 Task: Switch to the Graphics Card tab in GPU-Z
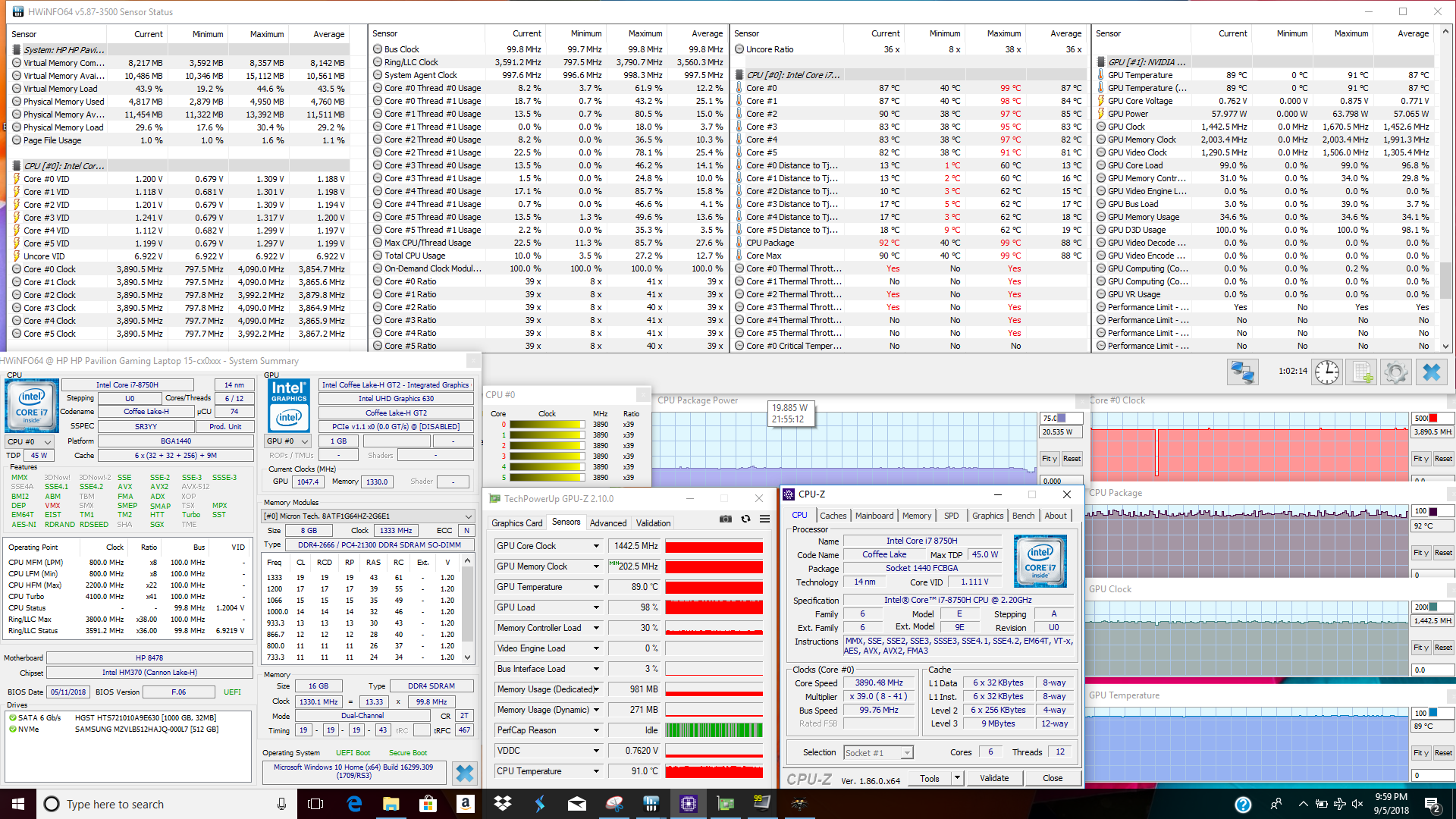[x=516, y=523]
